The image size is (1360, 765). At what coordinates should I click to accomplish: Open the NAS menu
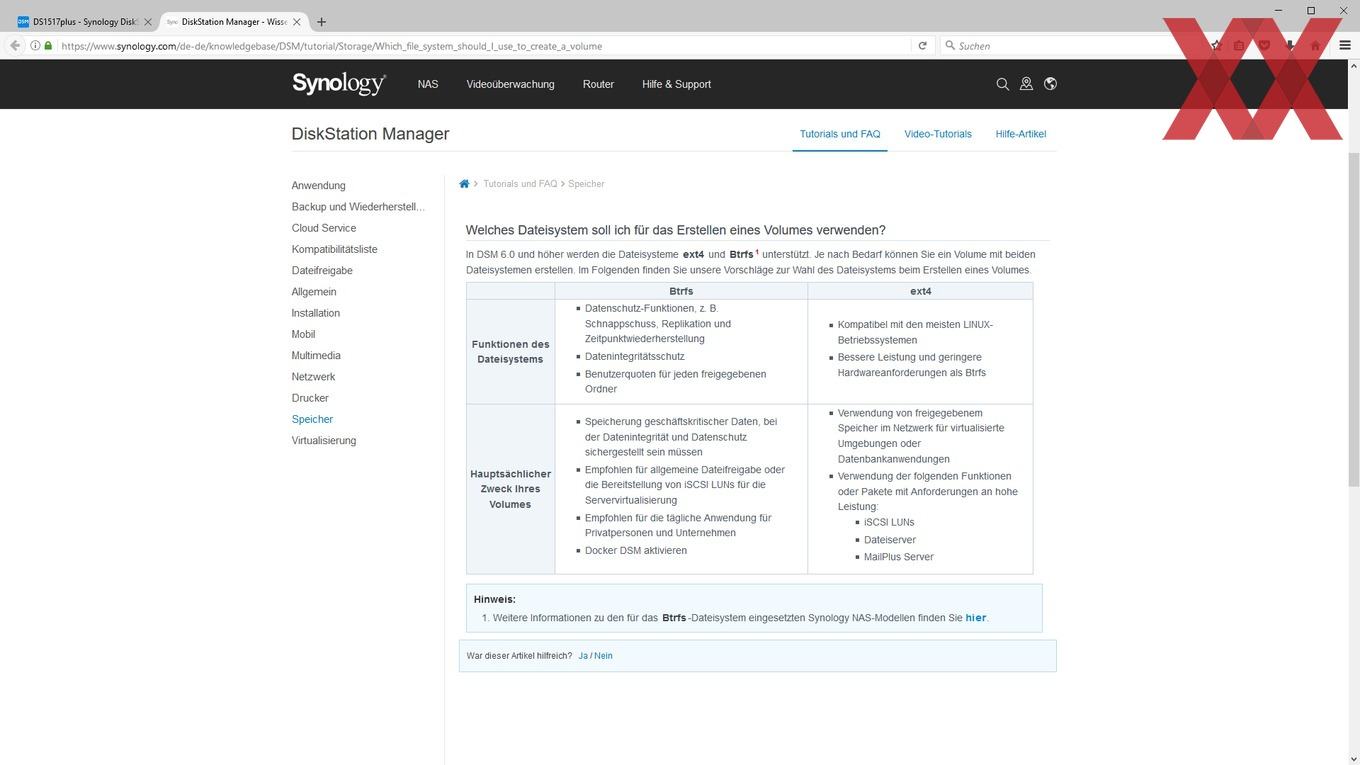click(x=428, y=84)
